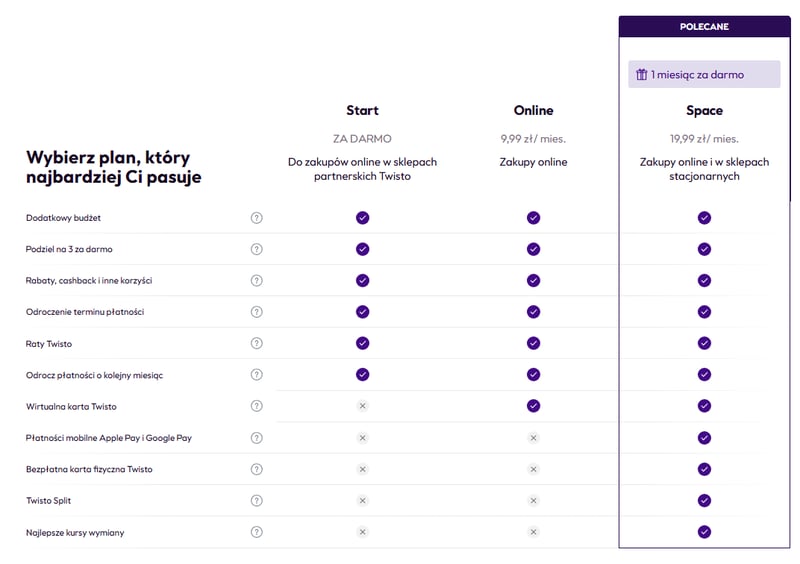Show info for Wirtualna karta Twisto
Viewport: 800px width, 564px height.
tap(257, 406)
